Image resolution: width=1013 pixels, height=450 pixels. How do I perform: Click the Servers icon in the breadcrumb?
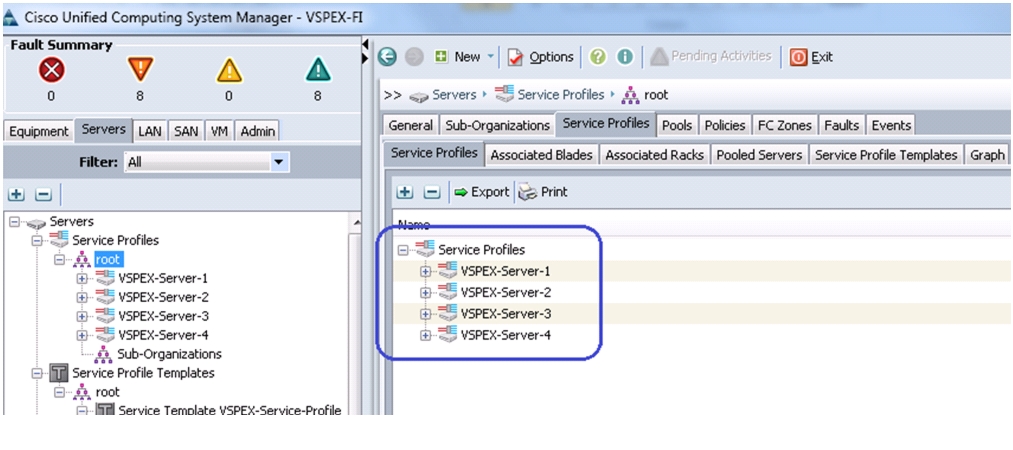pos(419,96)
